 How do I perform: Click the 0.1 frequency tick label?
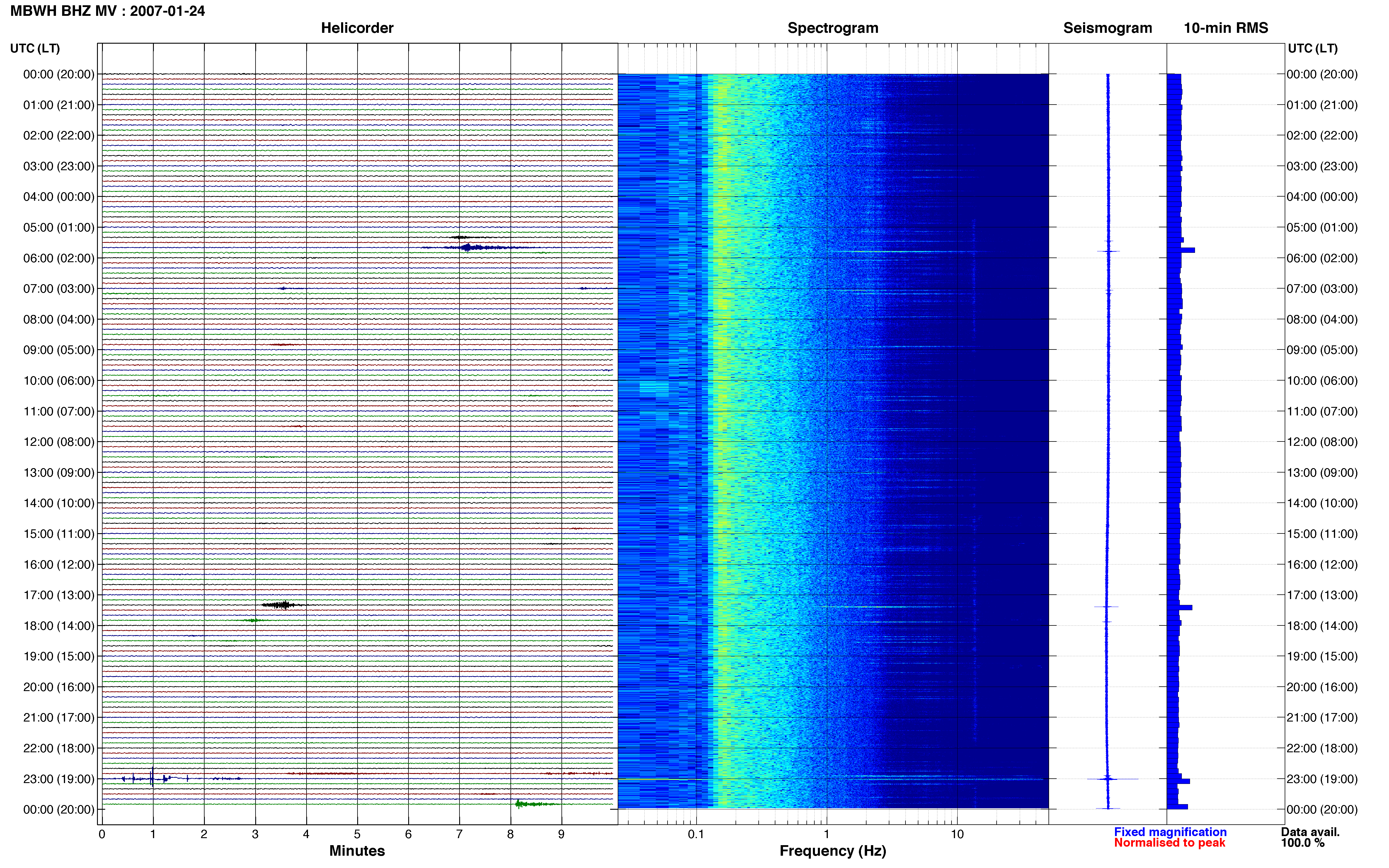coord(696,834)
